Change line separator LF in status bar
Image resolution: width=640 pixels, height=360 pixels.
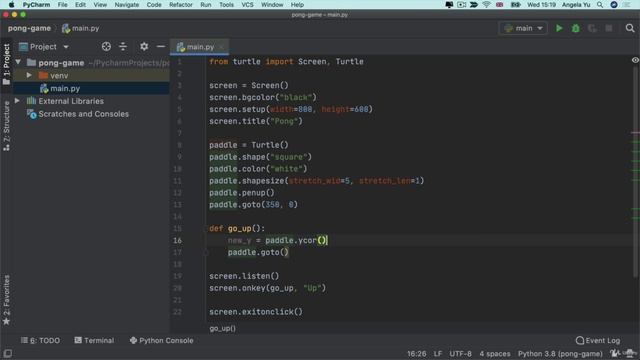(438, 353)
